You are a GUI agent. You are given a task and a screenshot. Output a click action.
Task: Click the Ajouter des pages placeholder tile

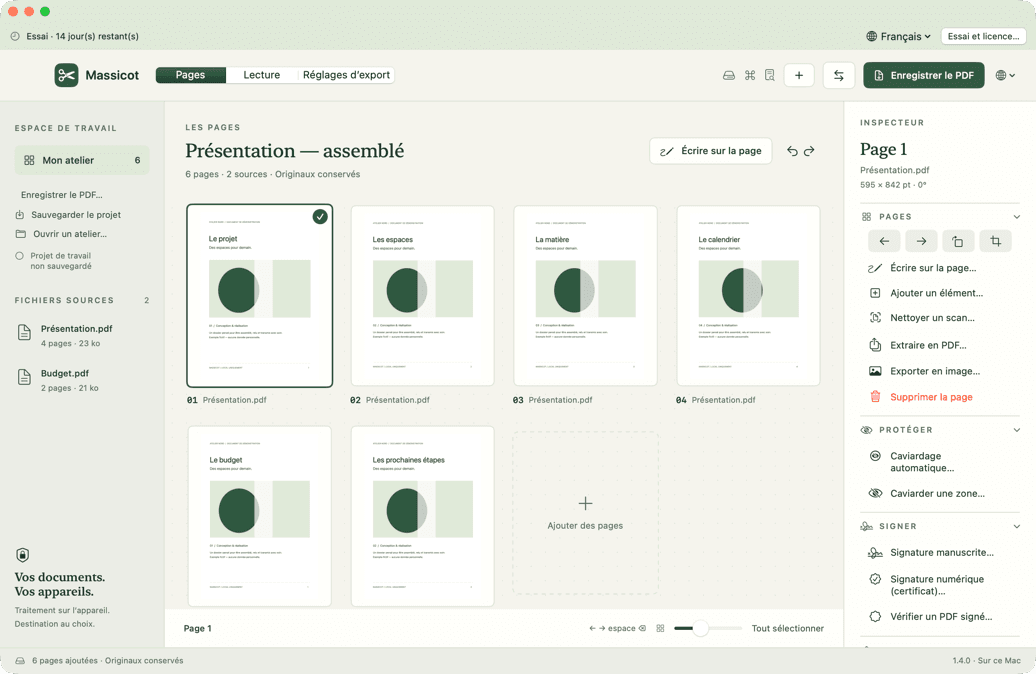click(585, 513)
